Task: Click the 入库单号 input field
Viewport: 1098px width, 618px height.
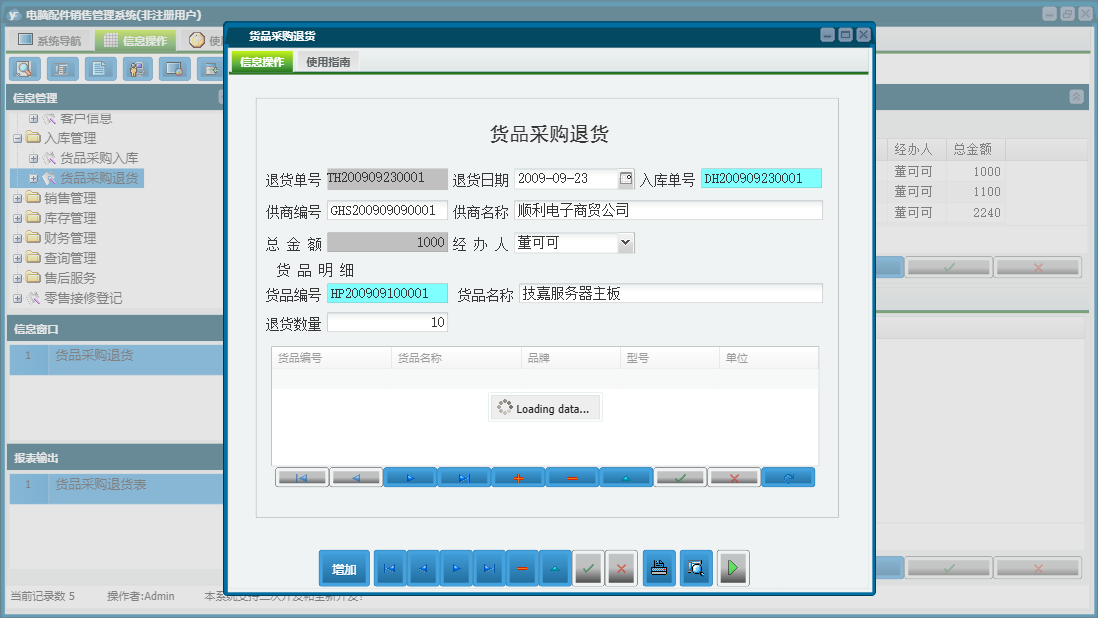Action: coord(761,178)
